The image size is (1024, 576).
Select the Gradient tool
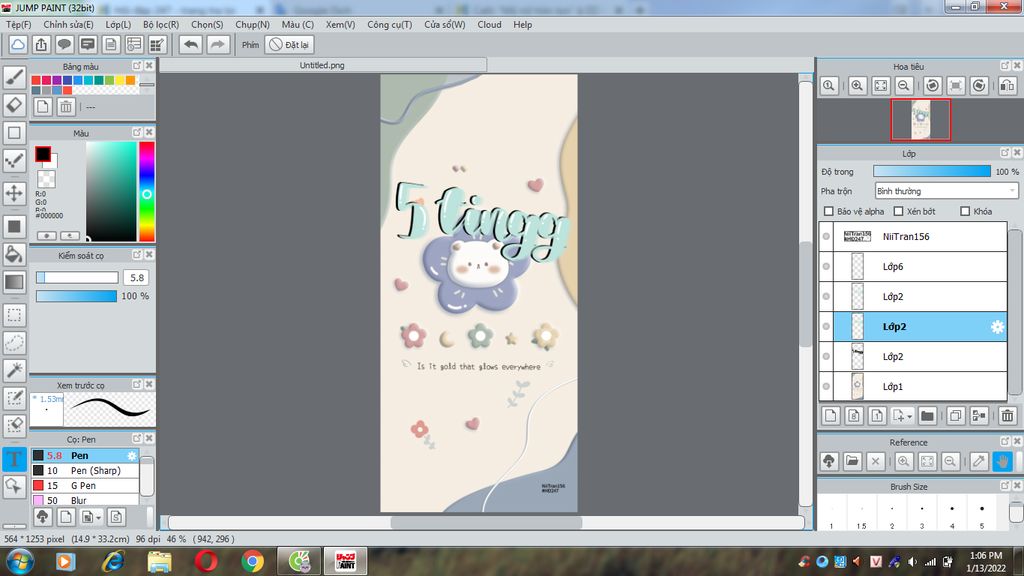pyautogui.click(x=14, y=282)
